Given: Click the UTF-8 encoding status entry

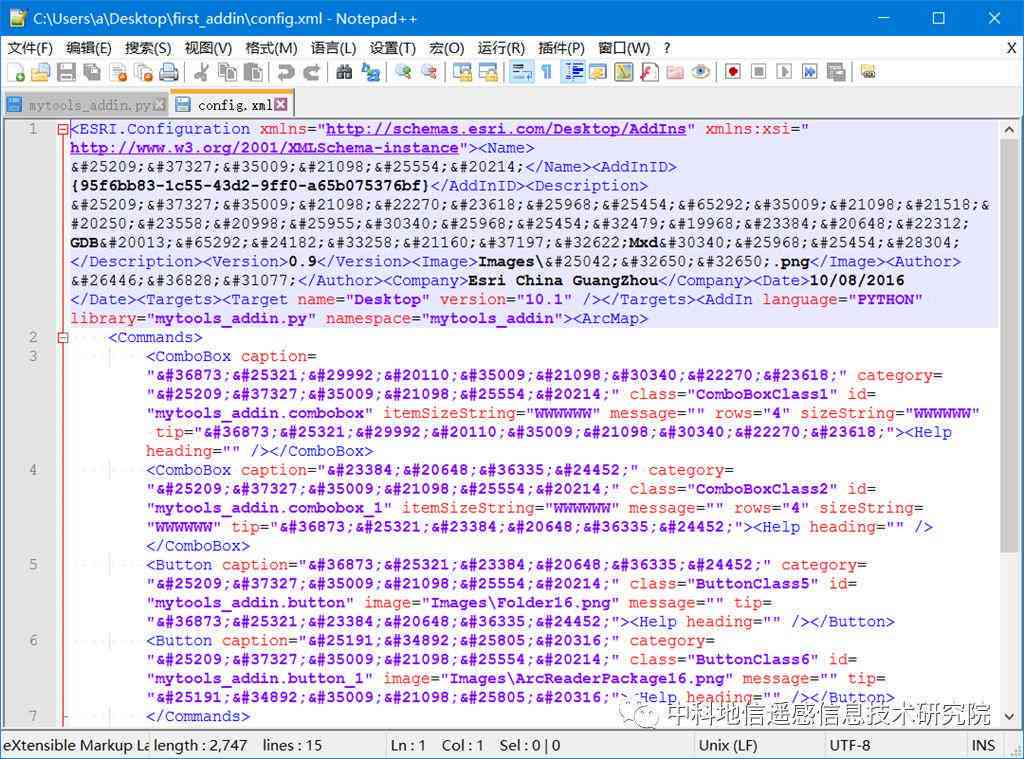Looking at the screenshot, I should (x=849, y=745).
